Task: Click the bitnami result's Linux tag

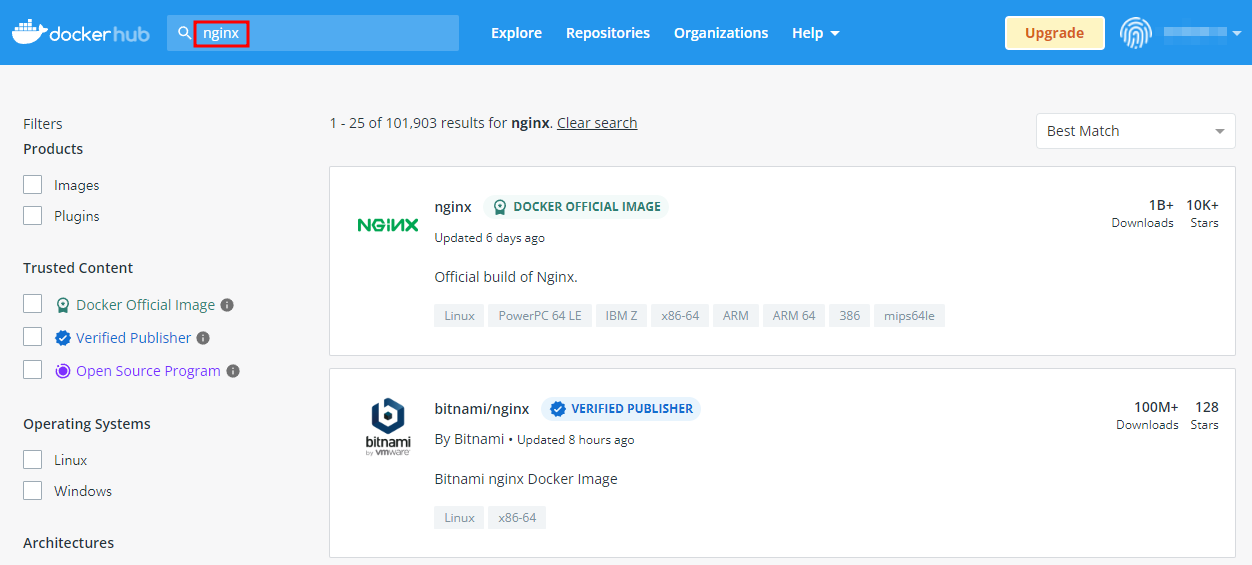Action: (x=459, y=518)
